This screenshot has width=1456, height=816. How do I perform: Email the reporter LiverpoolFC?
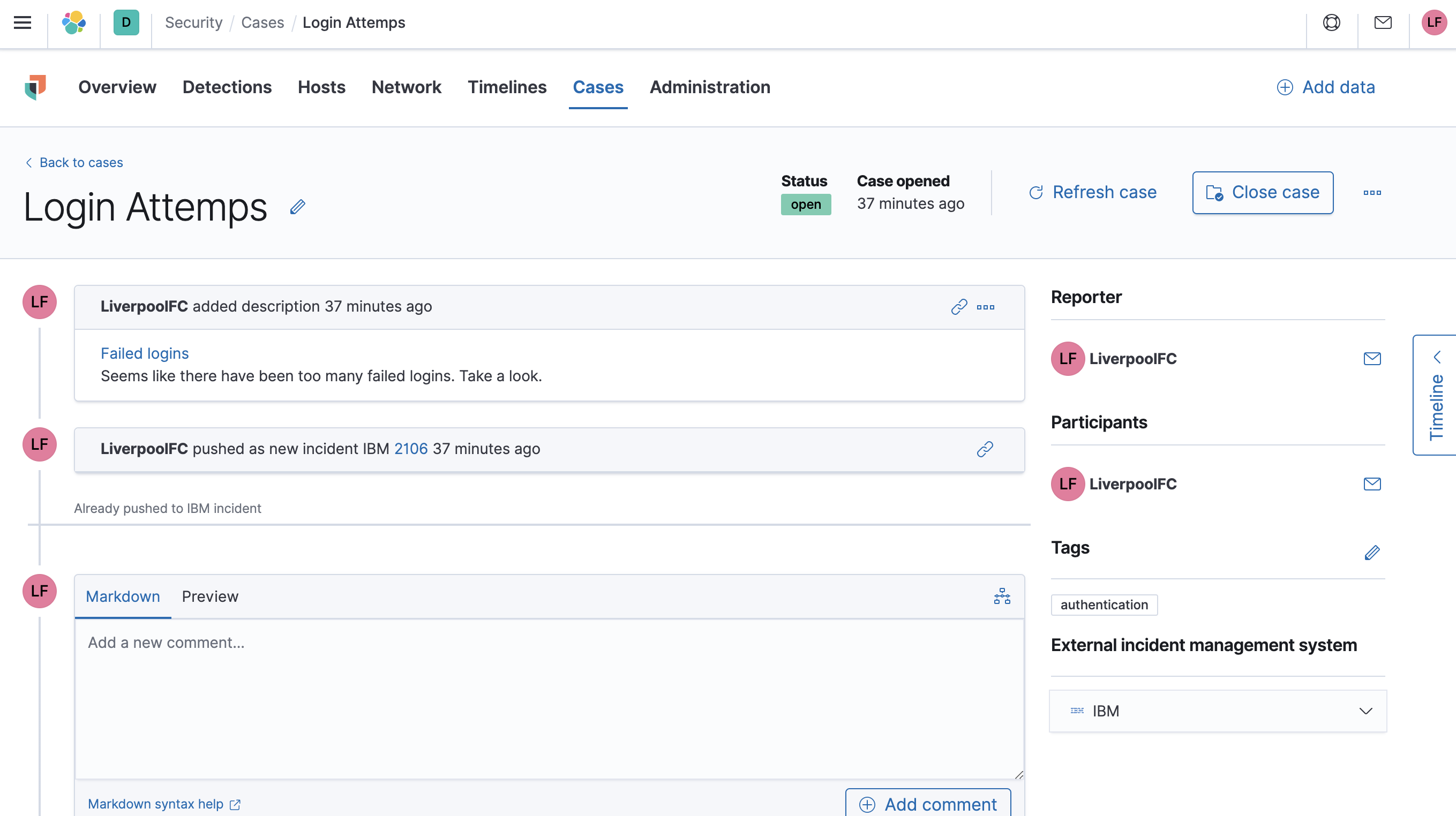[1372, 358]
